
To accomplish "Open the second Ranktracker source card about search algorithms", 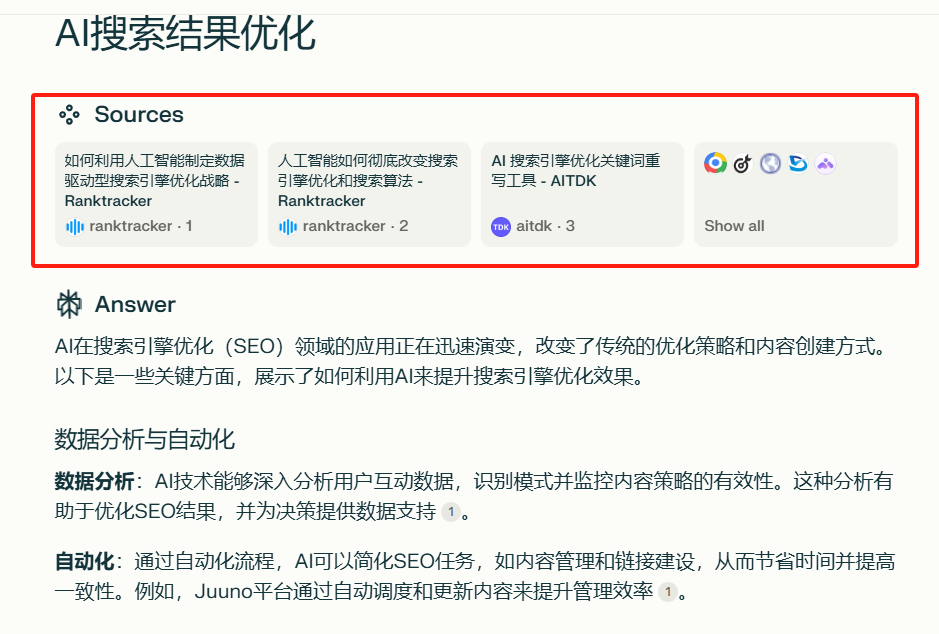I will (369, 194).
